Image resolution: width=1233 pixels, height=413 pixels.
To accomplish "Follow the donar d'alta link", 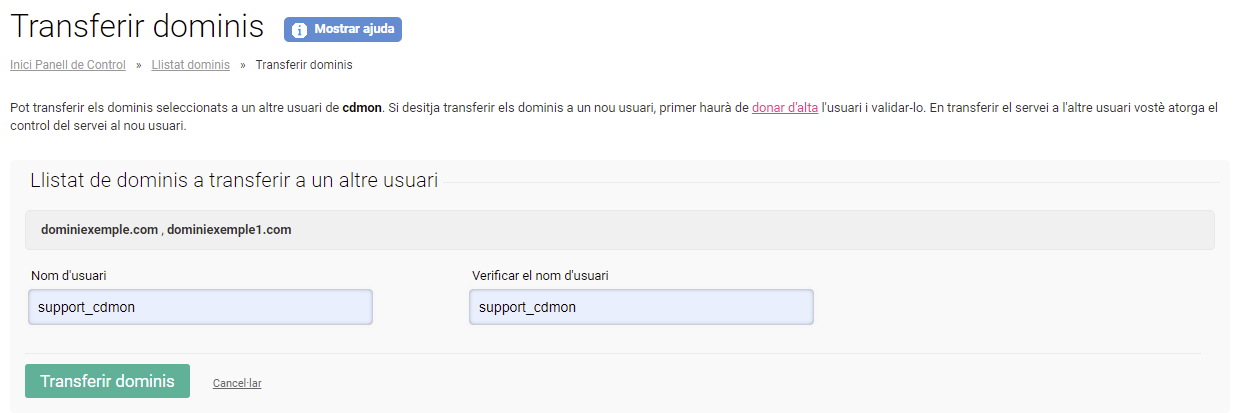I will coord(785,107).
